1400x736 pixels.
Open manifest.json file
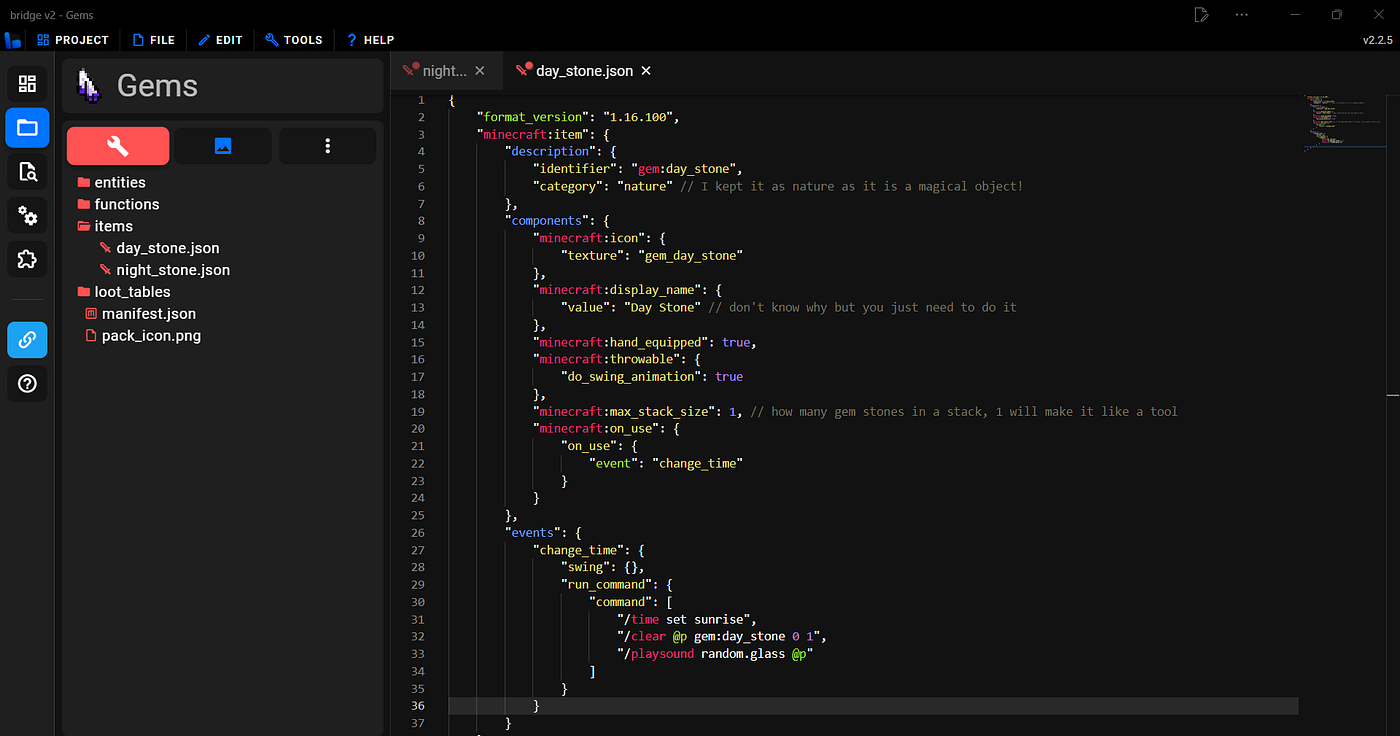point(148,314)
